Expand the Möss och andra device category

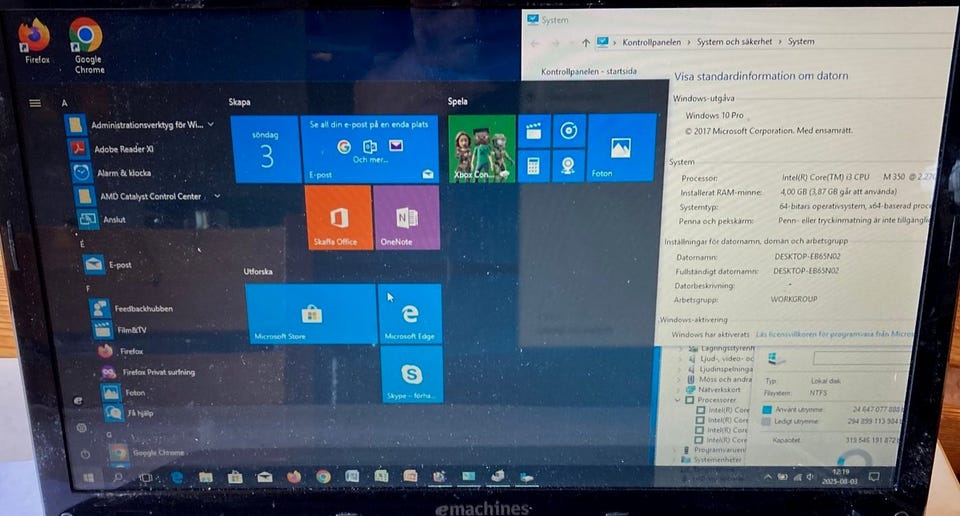point(680,380)
